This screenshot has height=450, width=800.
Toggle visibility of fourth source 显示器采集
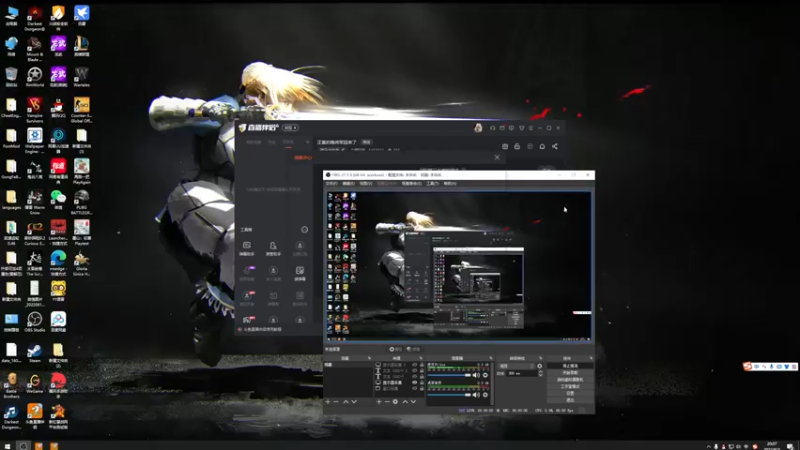point(414,383)
